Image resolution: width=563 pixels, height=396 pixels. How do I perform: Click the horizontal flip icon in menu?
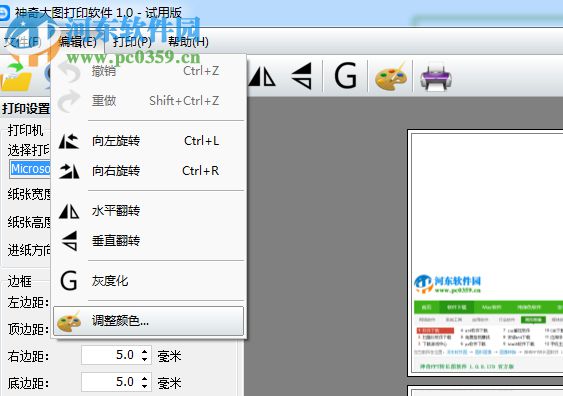click(69, 211)
